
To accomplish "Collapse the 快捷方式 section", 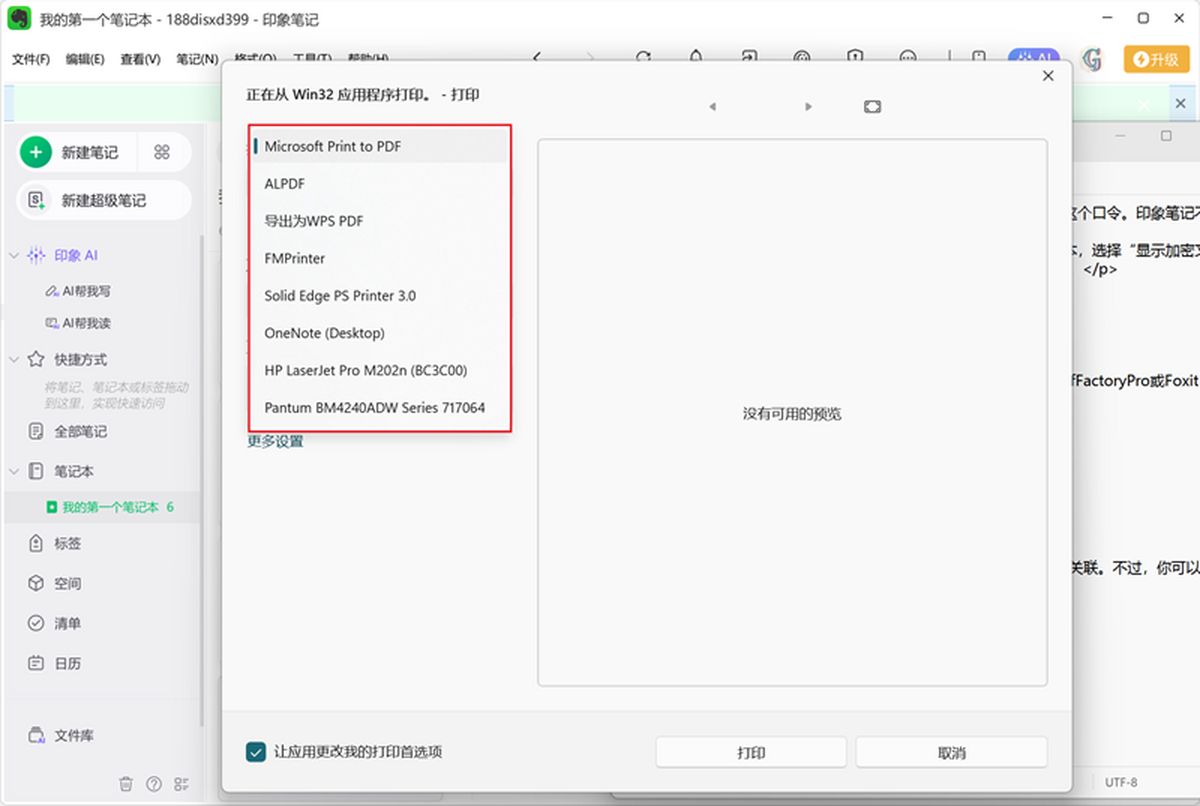I will 14,359.
